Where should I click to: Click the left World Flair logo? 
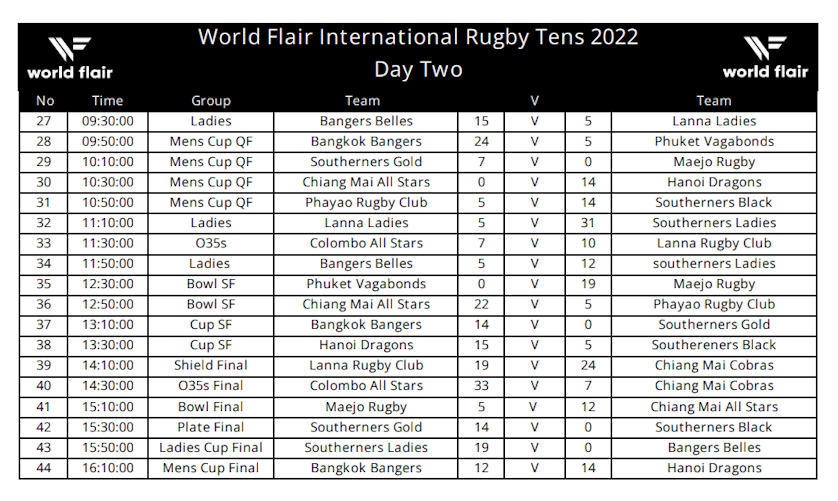pyautogui.click(x=69, y=57)
